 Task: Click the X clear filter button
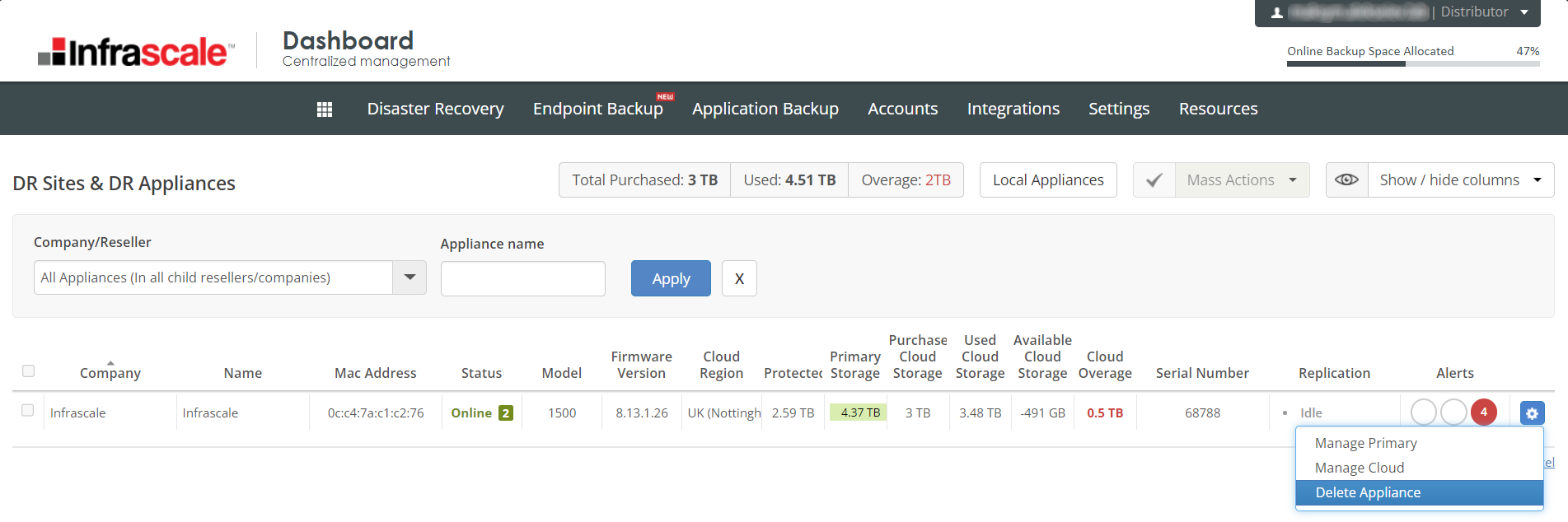pyautogui.click(x=739, y=278)
